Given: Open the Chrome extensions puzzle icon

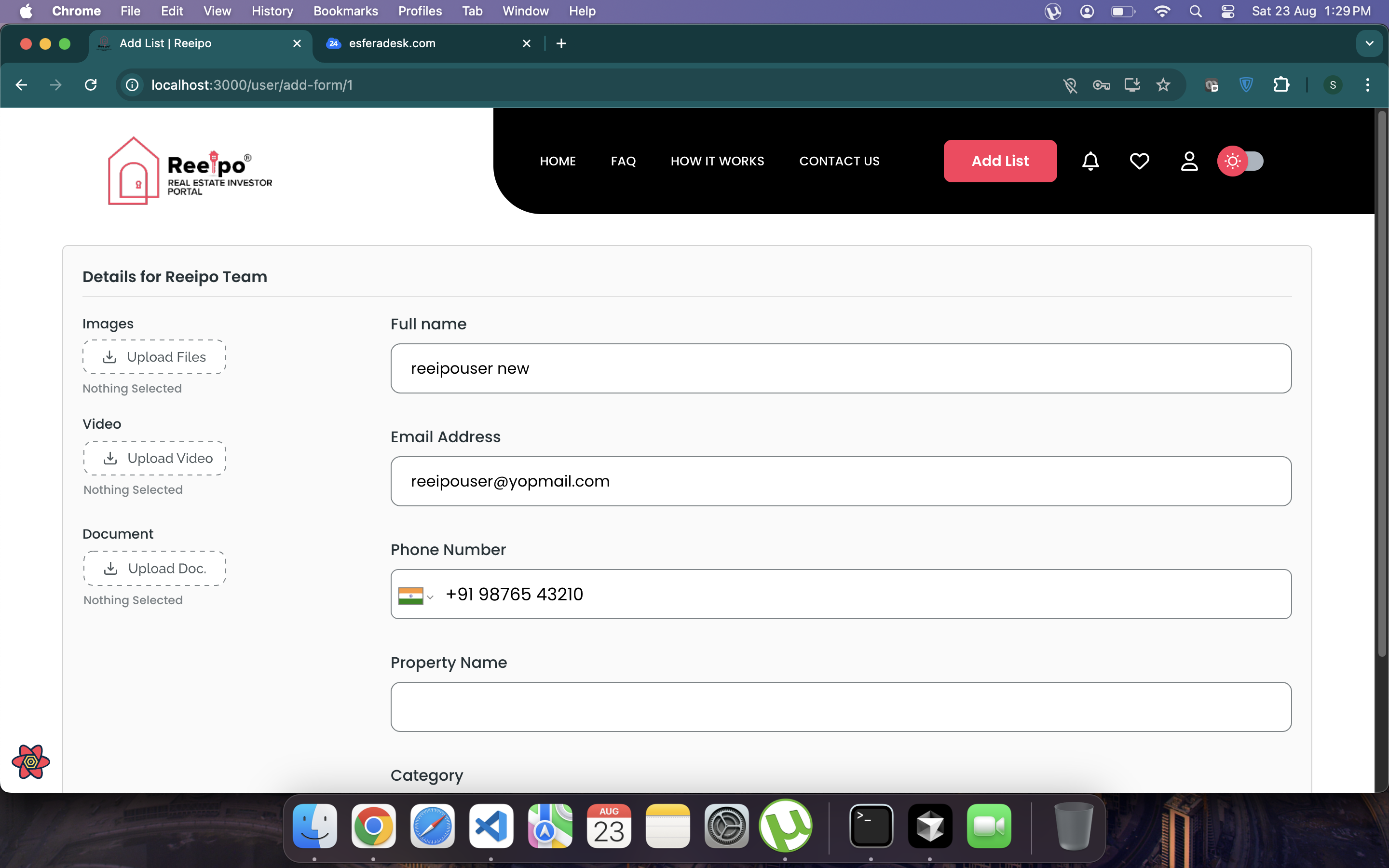Looking at the screenshot, I should [x=1281, y=85].
